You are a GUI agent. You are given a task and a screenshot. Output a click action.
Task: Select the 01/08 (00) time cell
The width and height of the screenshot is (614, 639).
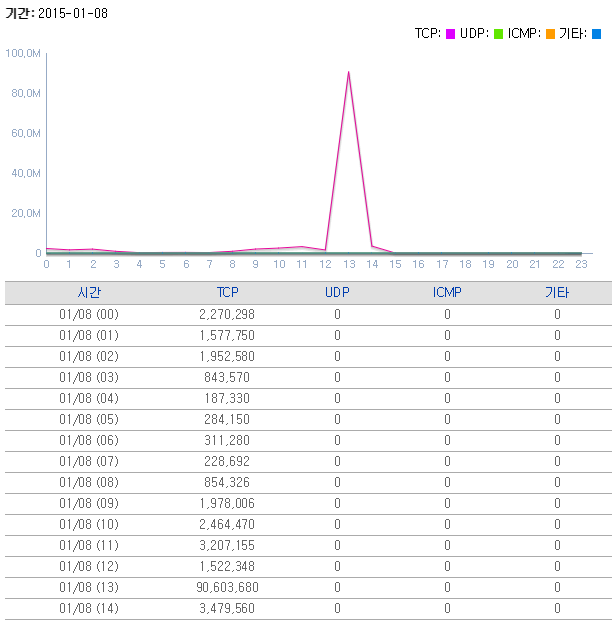[89, 314]
